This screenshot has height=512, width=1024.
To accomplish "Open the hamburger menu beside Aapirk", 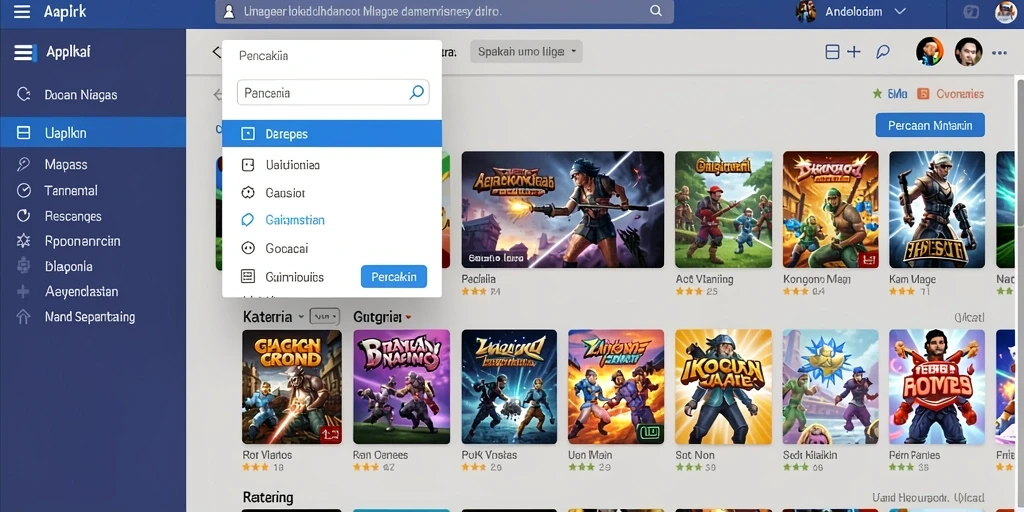I will [22, 12].
